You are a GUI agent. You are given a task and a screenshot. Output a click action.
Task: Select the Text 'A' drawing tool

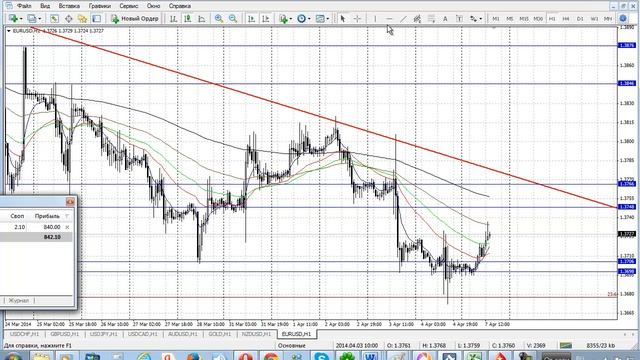pyautogui.click(x=445, y=19)
